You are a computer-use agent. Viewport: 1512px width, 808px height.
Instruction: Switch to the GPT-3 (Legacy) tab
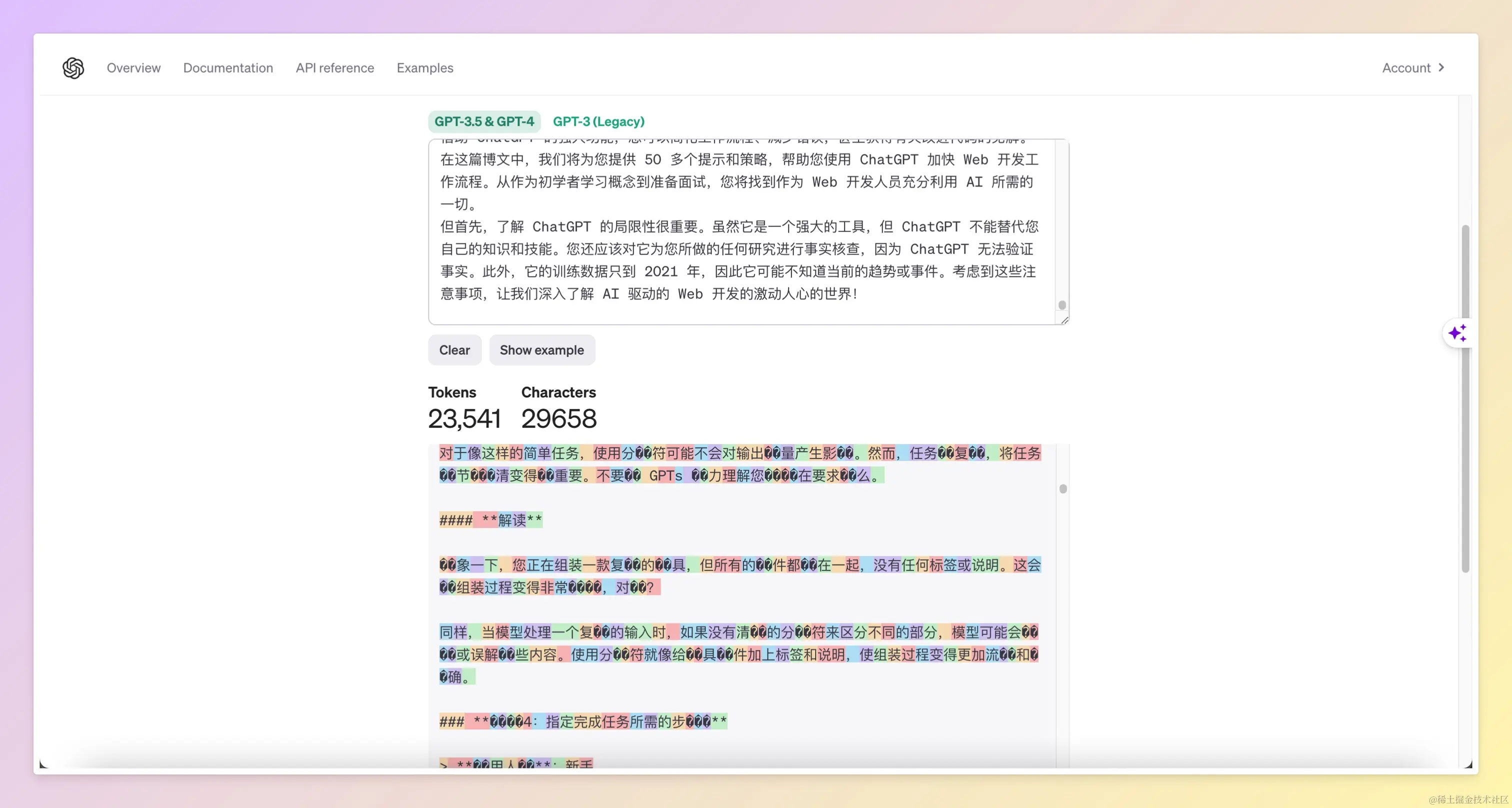598,121
